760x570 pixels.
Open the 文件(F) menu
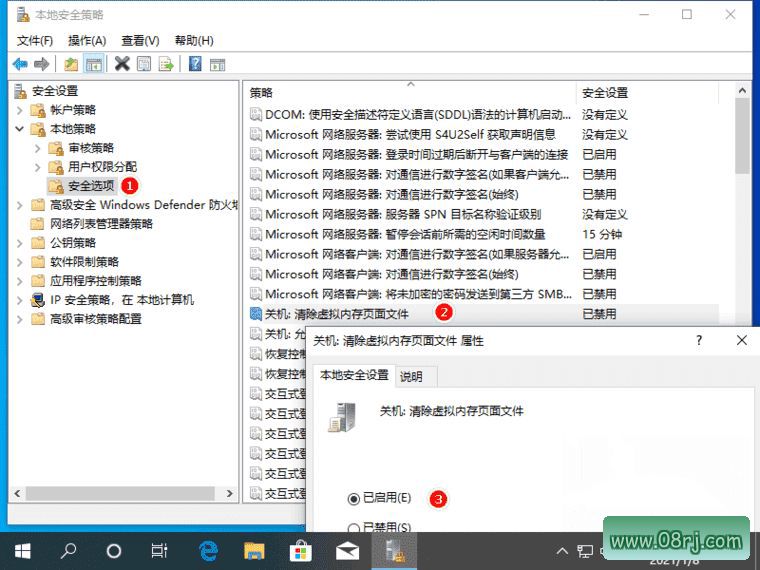pyautogui.click(x=35, y=41)
